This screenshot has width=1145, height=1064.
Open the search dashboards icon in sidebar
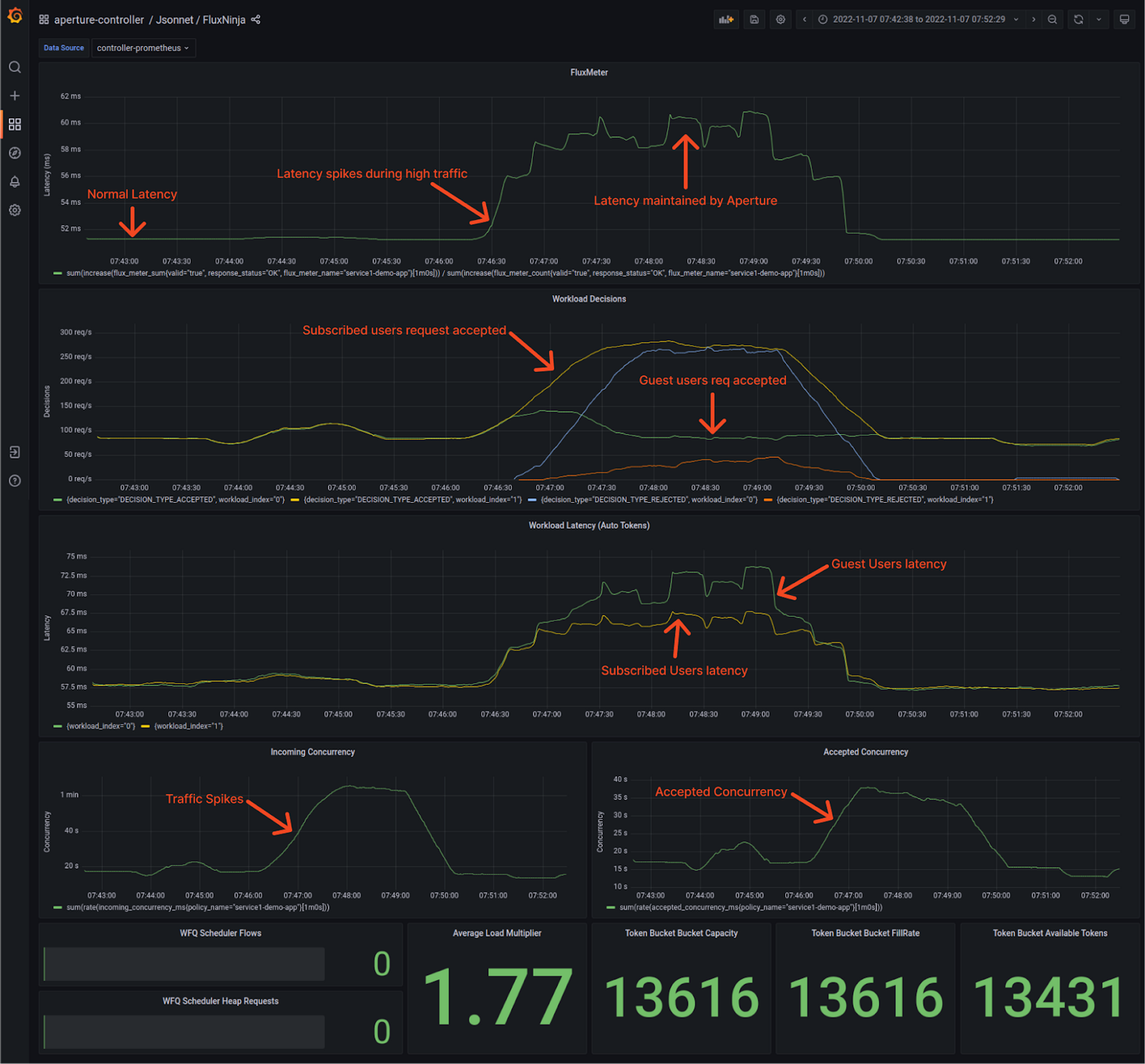coord(15,68)
